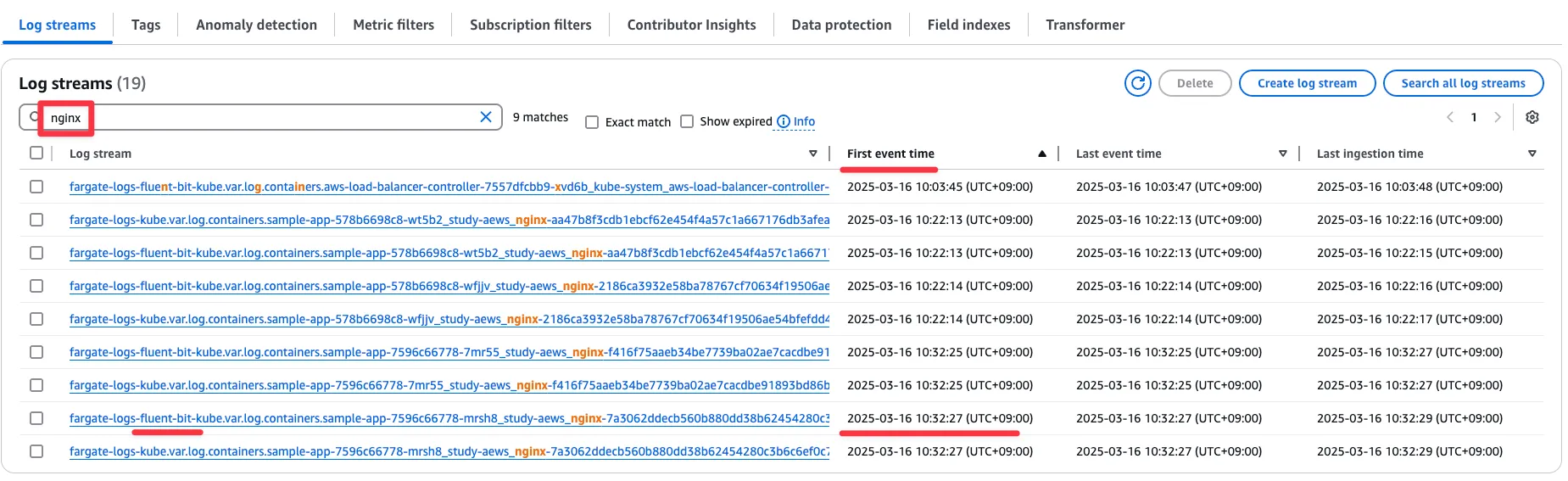Click the Info icon near Show expired
1568x481 pixels.
[x=784, y=121]
